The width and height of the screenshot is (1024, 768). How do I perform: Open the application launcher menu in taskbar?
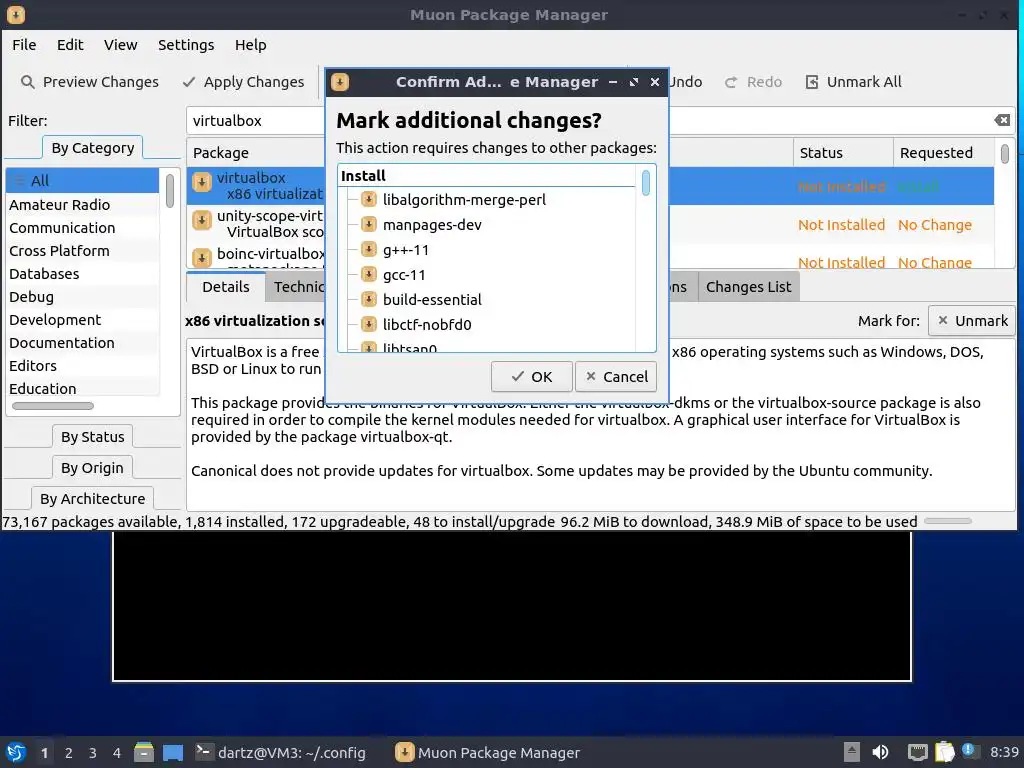[16, 752]
